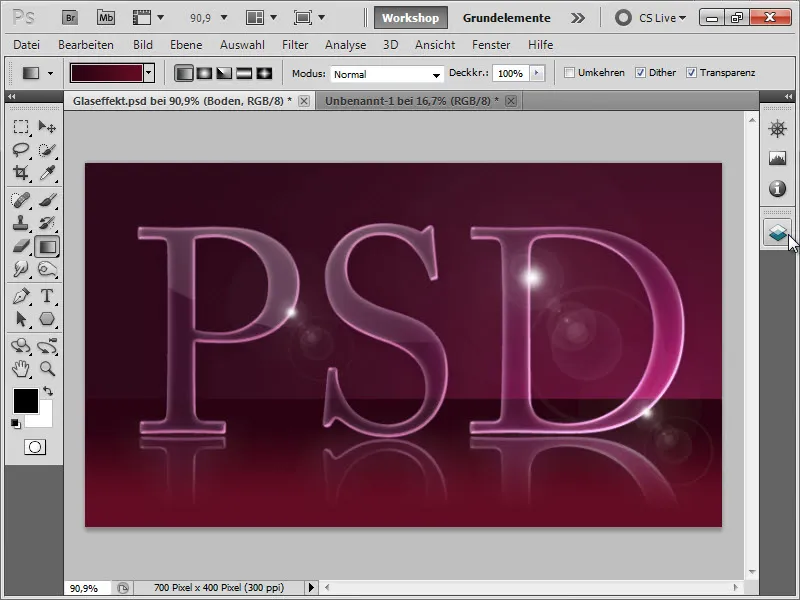Screen dimensions: 800x600
Task: Toggle the Transparenz checkbox
Action: click(691, 73)
